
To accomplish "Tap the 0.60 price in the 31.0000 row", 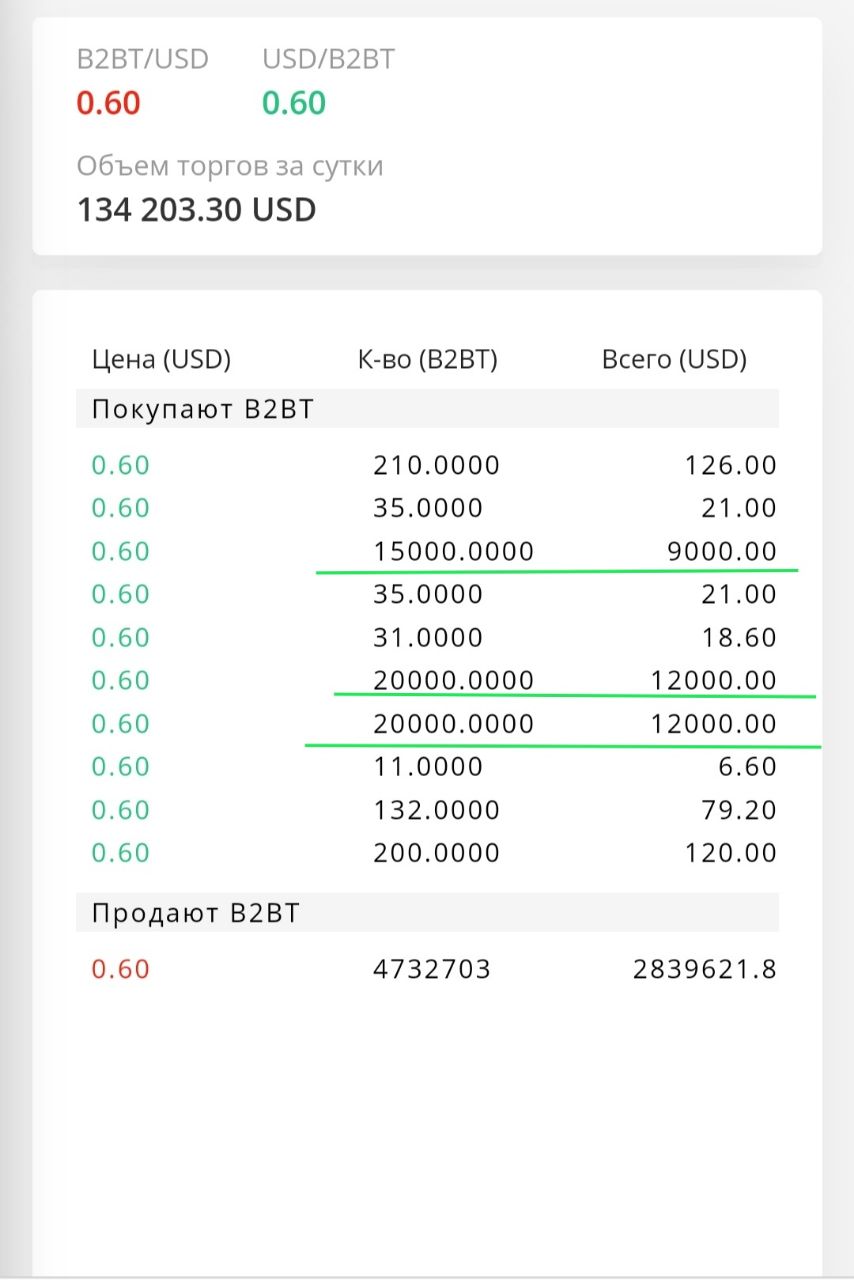I will click(x=120, y=637).
